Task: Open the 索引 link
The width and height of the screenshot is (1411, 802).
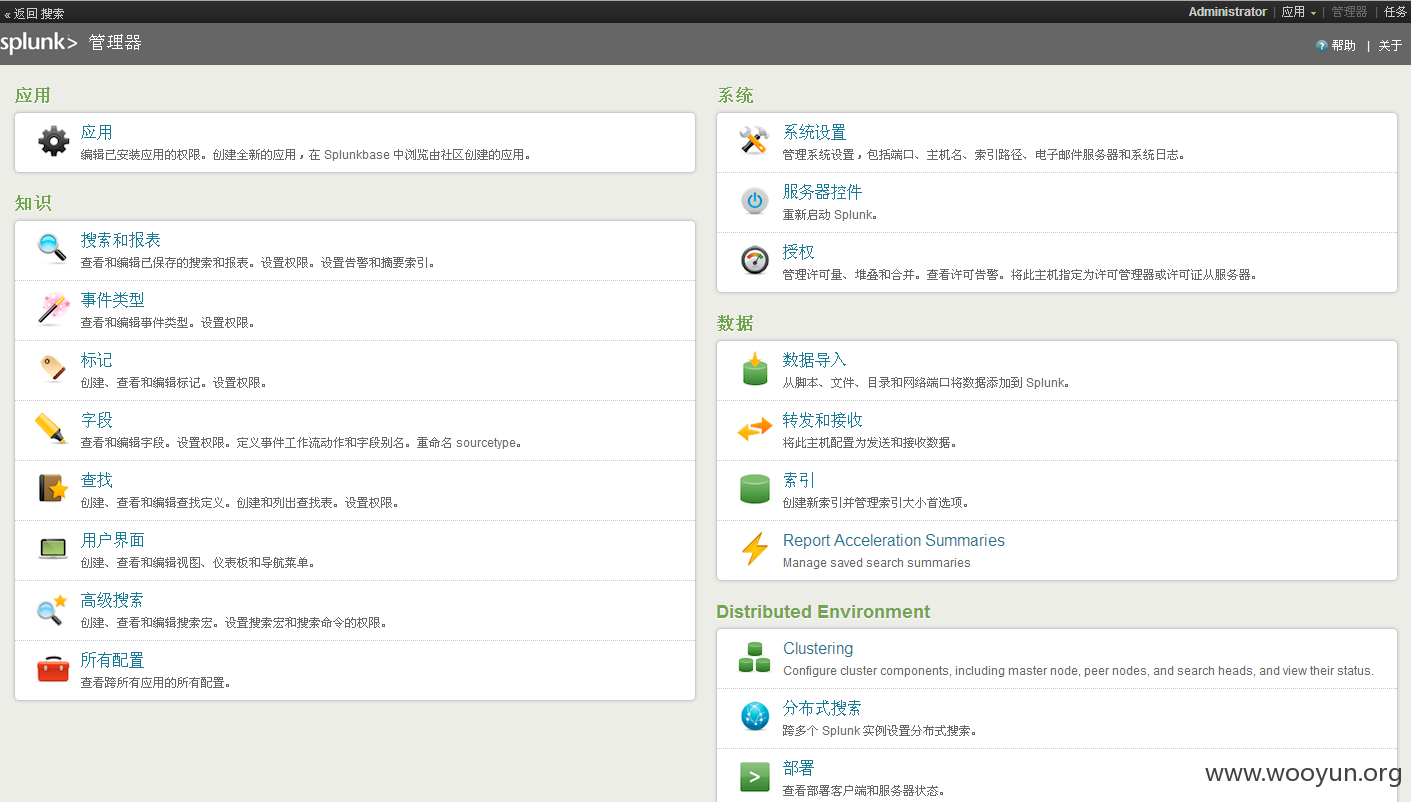Action: [x=798, y=480]
